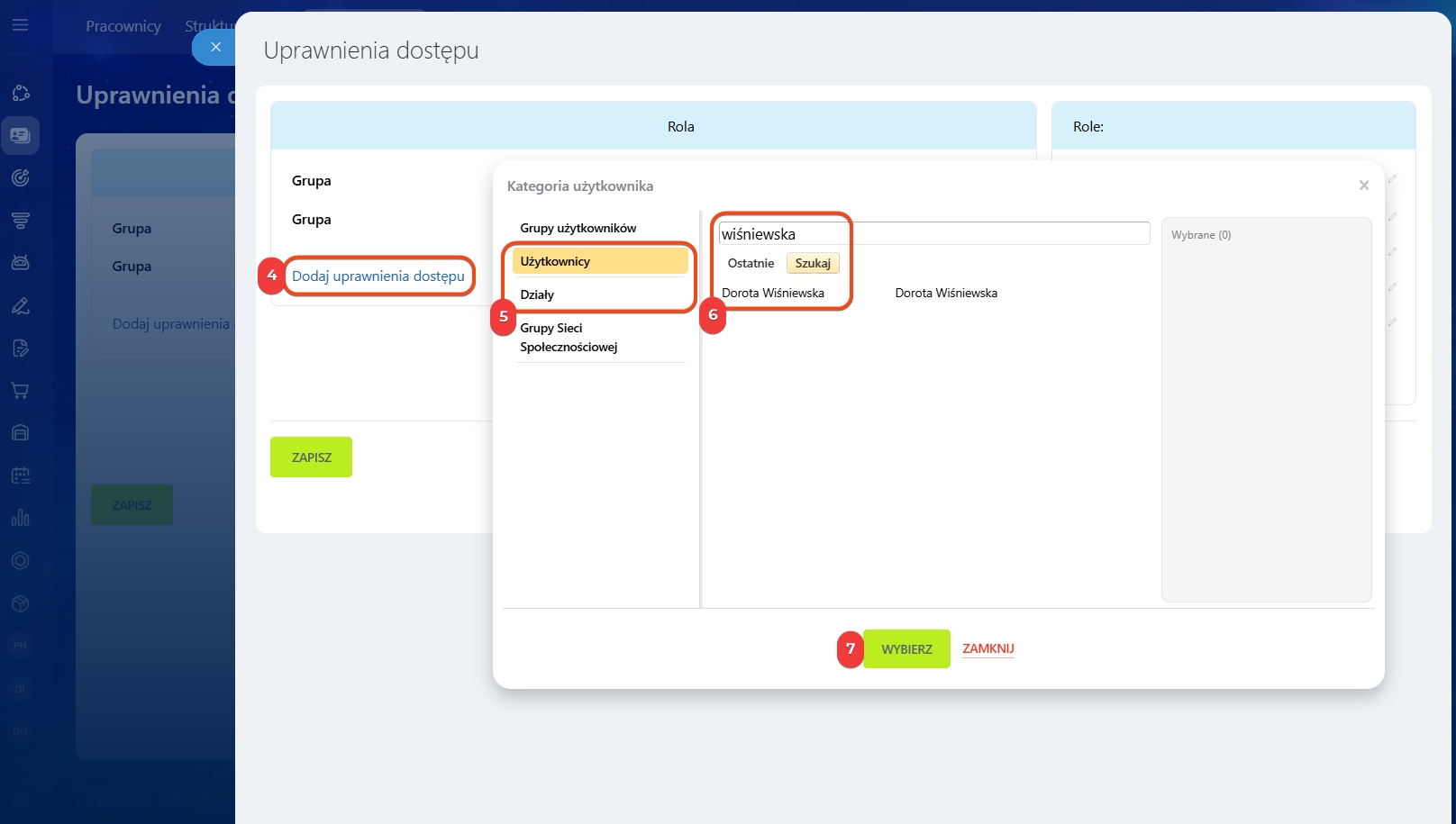Click the target goals sidebar icon
1456x824 pixels.
coord(20,177)
